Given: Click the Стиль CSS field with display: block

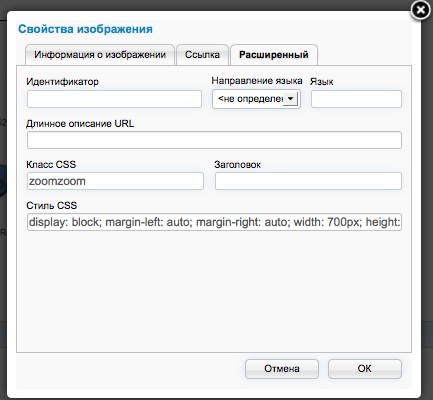Looking at the screenshot, I should pyautogui.click(x=214, y=222).
